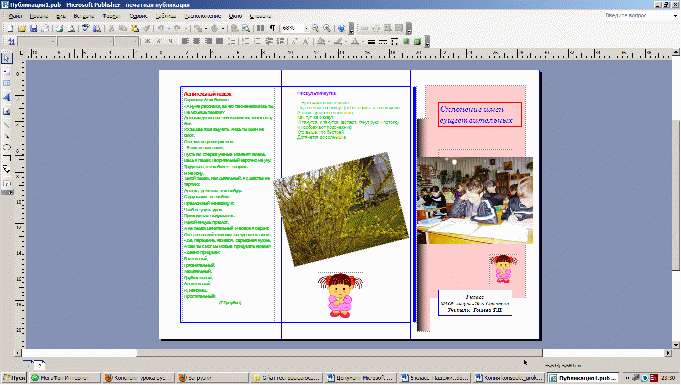Select the Arrow drawing tool
Viewport: 681px width, 385px height.
coord(7,135)
